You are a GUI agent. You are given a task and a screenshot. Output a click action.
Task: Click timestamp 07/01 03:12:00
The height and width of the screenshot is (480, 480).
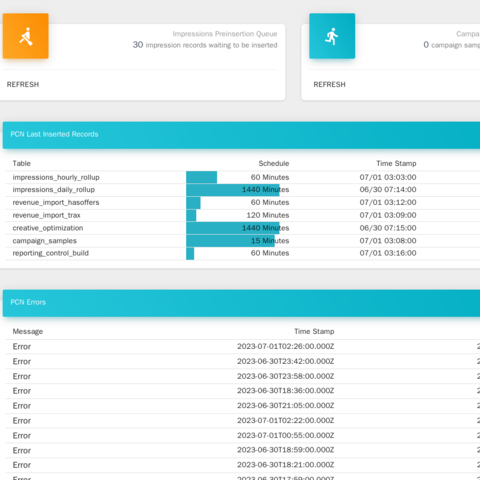(x=388, y=203)
